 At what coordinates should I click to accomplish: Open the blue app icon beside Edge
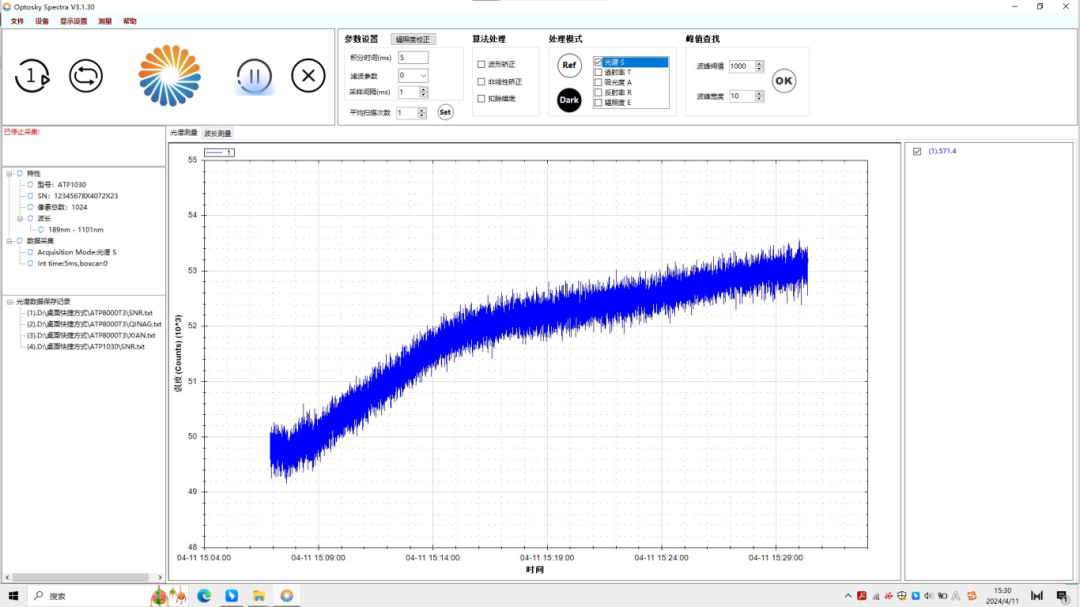click(x=231, y=596)
